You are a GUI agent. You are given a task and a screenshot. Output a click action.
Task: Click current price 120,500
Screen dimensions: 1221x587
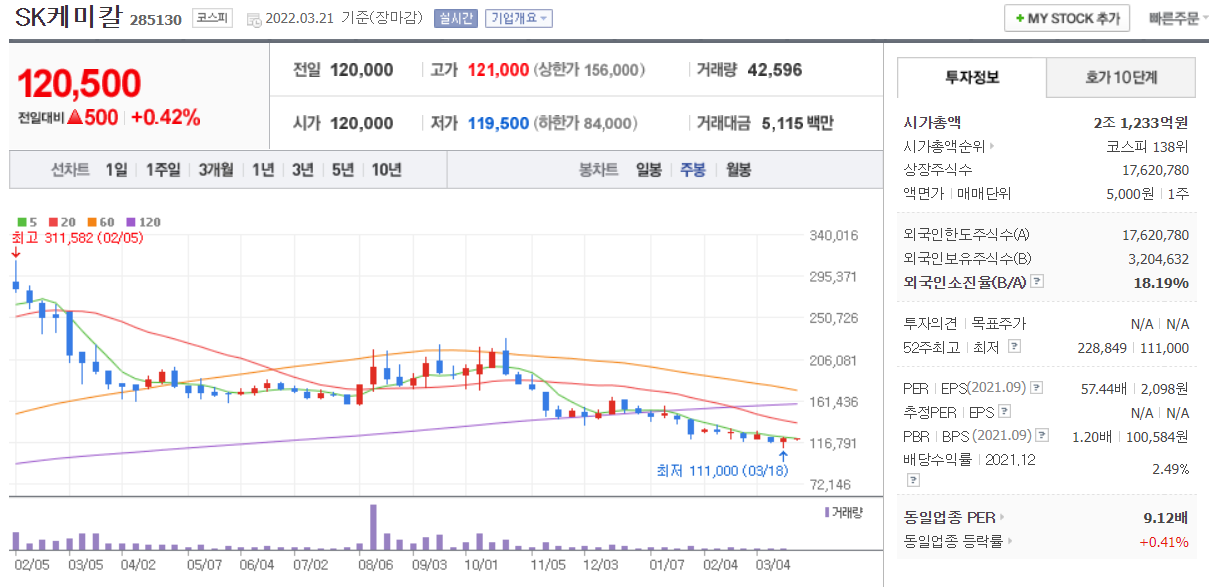point(79,84)
